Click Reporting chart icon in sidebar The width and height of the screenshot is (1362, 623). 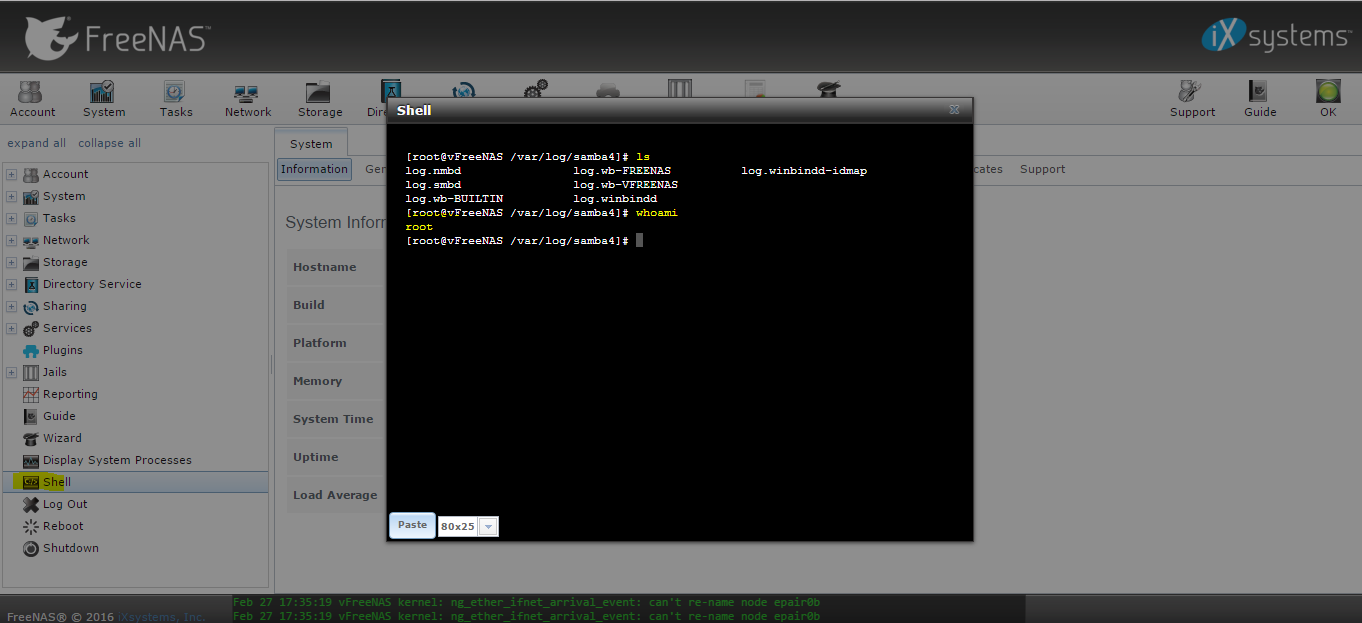31,394
